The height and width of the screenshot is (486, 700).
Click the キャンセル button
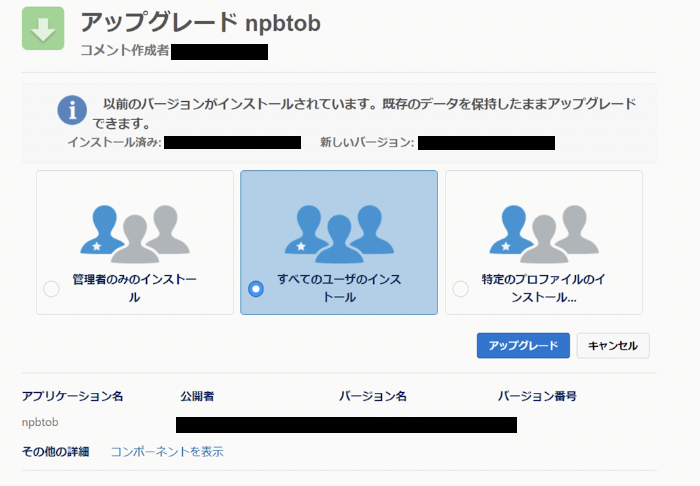pos(613,345)
